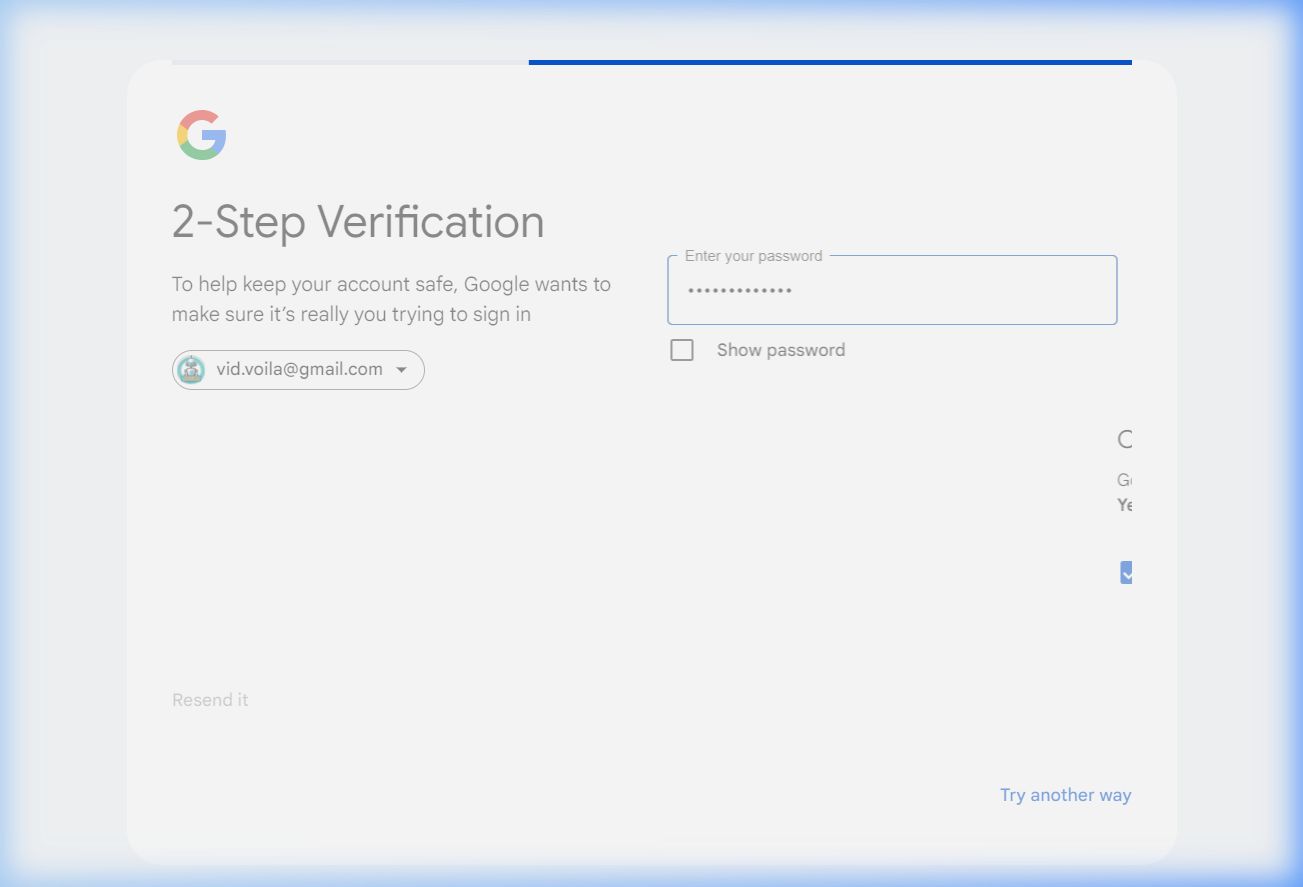Click the cut-off gray G text
1303x887 pixels.
click(1124, 480)
